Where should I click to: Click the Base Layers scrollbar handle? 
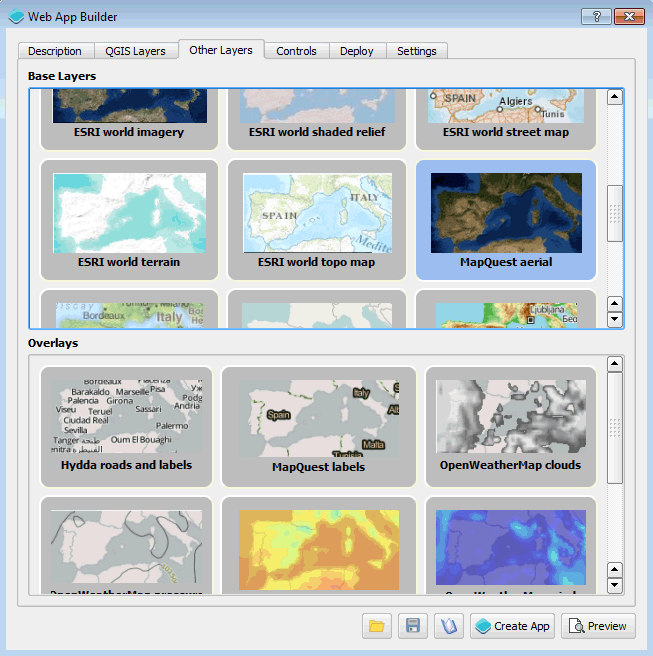pos(615,212)
